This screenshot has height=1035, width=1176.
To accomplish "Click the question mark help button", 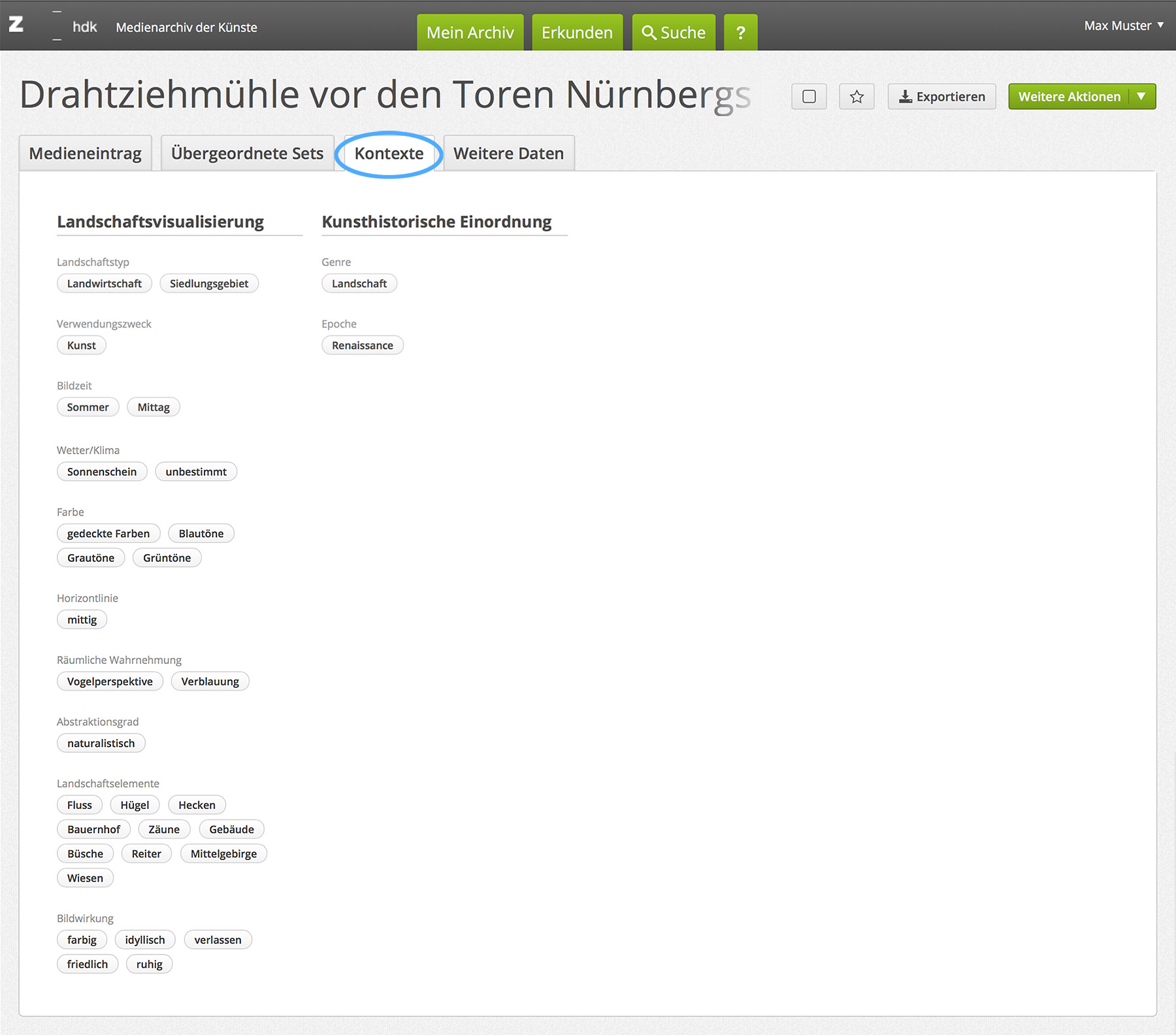I will point(740,32).
